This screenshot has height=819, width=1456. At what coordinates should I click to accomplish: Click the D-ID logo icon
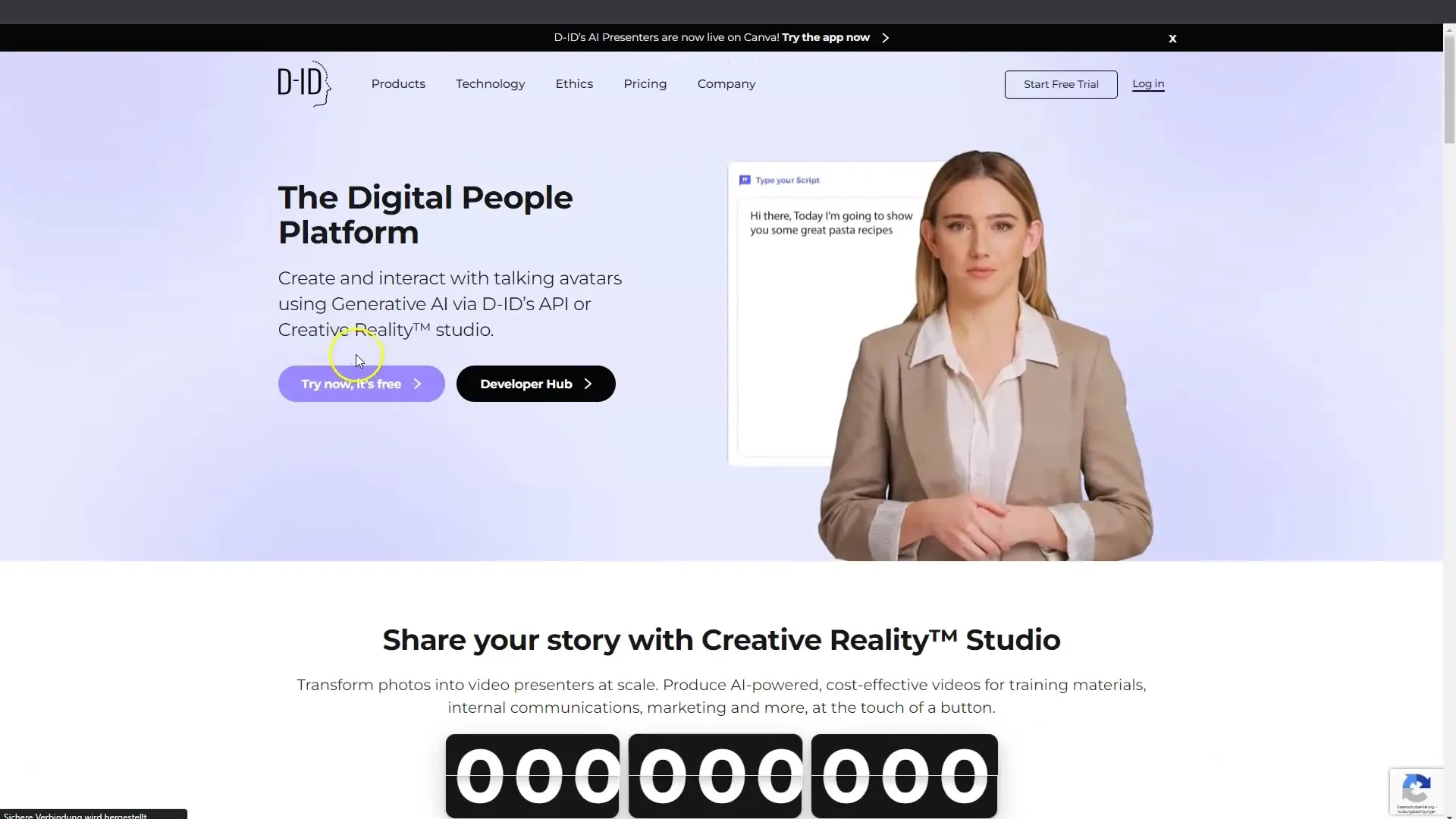pos(304,83)
